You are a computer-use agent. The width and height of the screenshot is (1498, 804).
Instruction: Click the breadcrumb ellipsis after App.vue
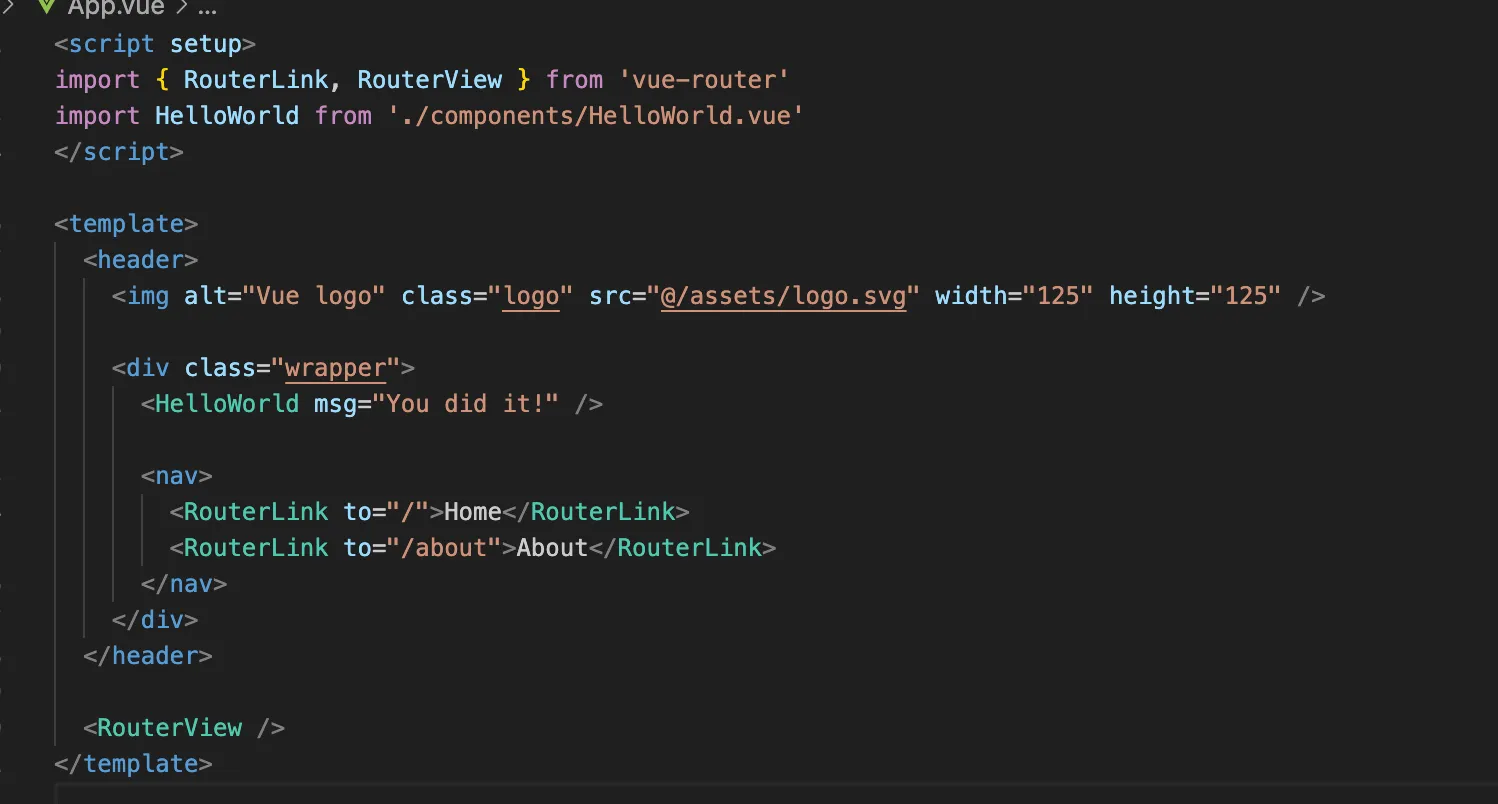(207, 8)
